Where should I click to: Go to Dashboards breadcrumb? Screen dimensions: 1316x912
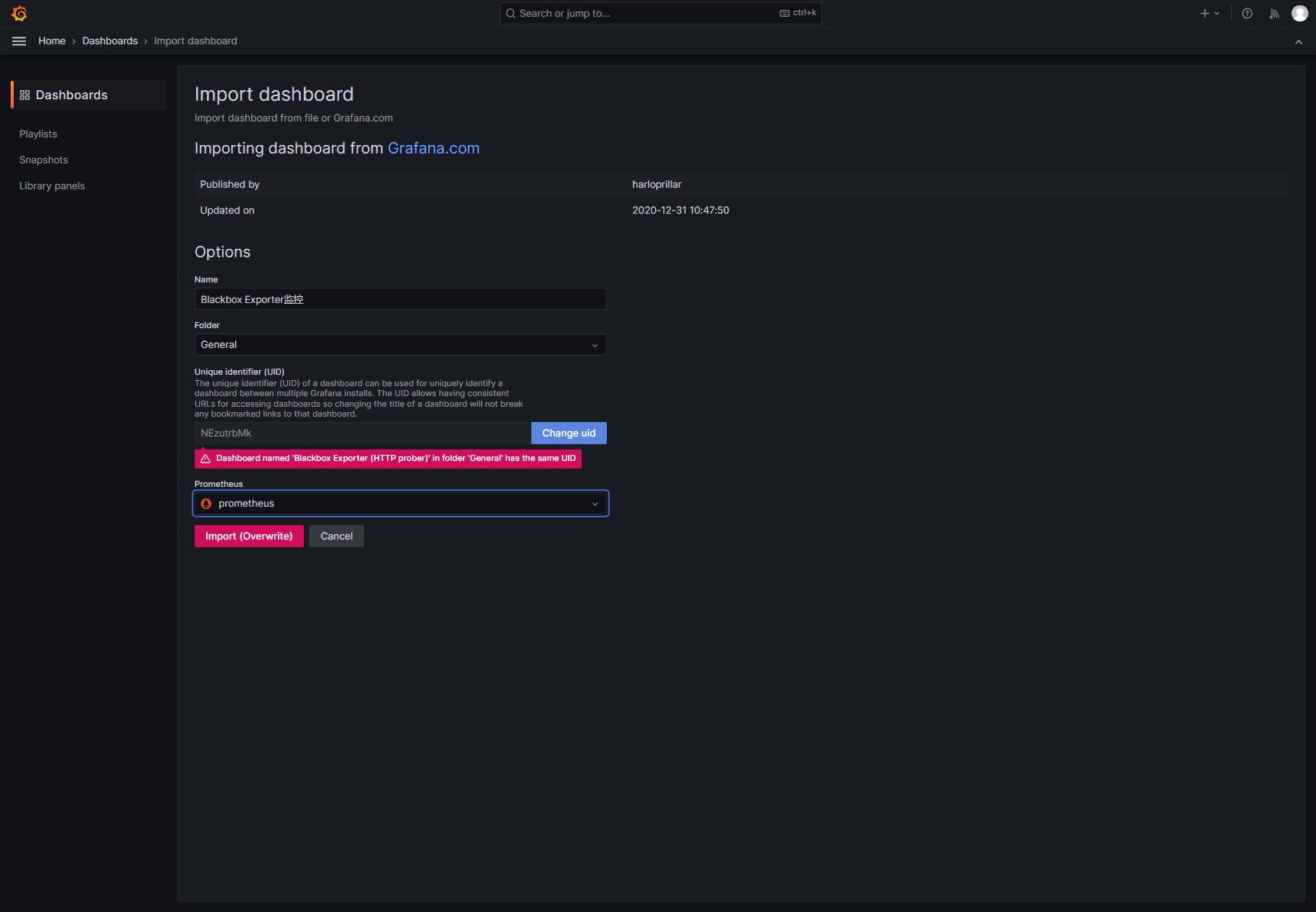click(x=110, y=41)
